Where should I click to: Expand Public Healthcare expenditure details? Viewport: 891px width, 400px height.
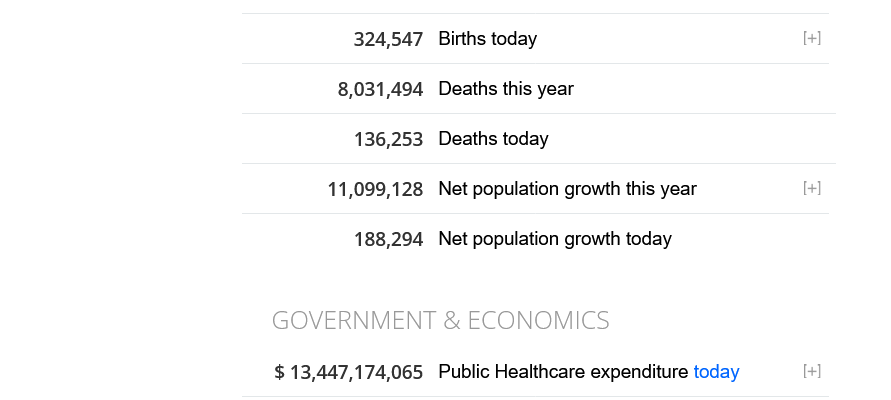pos(811,372)
